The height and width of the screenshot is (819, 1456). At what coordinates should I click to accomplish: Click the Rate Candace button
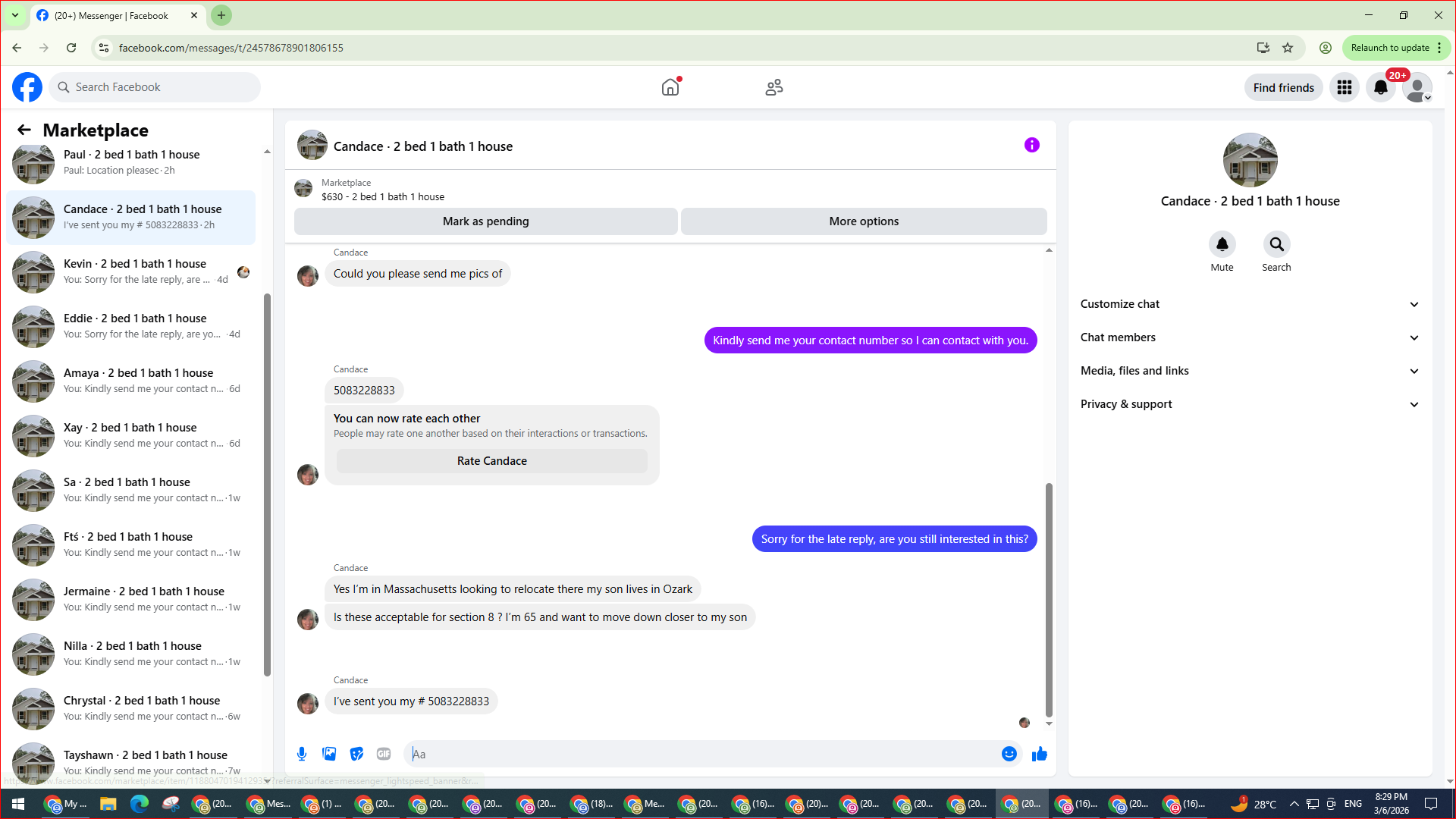point(491,461)
